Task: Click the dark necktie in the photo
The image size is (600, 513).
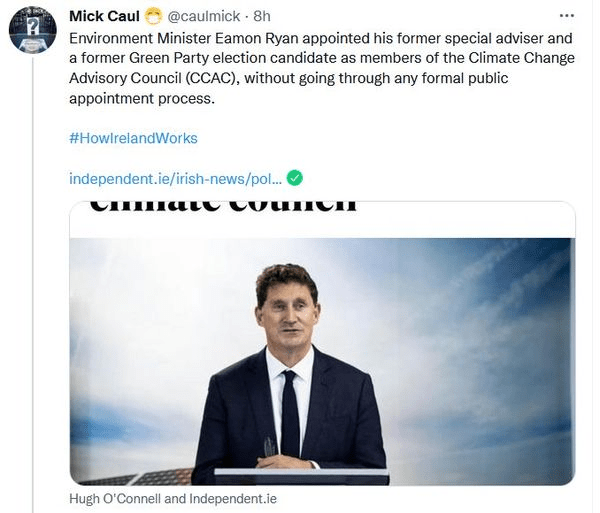Action: 290,410
